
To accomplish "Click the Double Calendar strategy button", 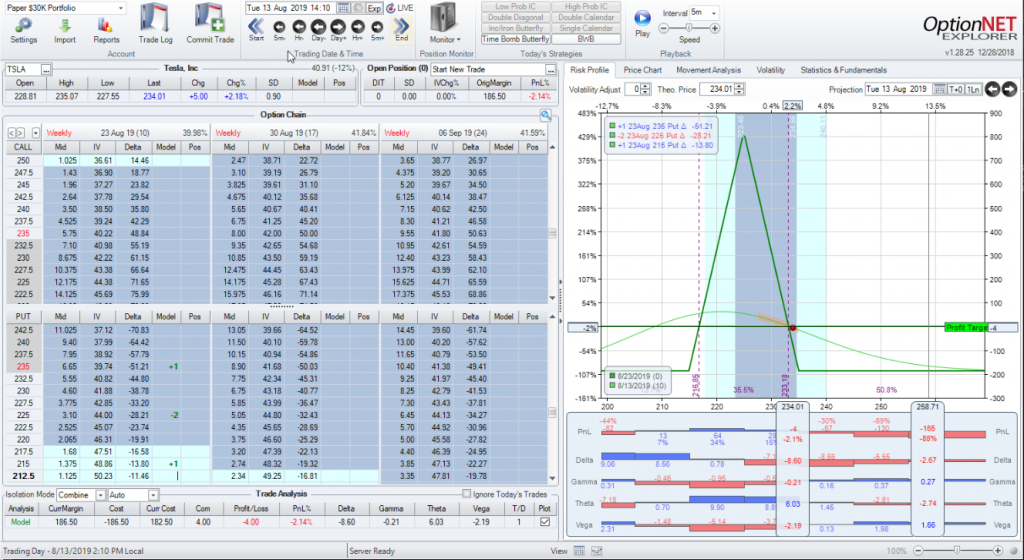I will 586,18.
